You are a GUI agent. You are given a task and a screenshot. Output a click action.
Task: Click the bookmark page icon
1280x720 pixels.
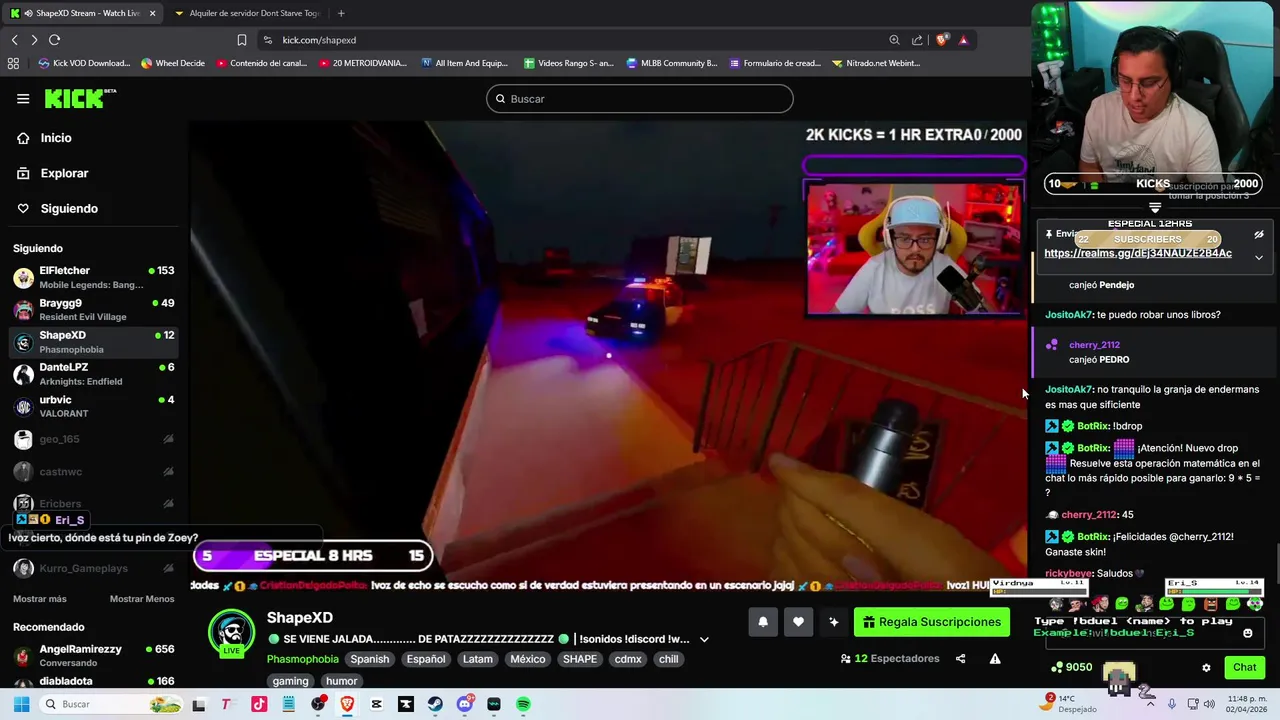tap(242, 40)
